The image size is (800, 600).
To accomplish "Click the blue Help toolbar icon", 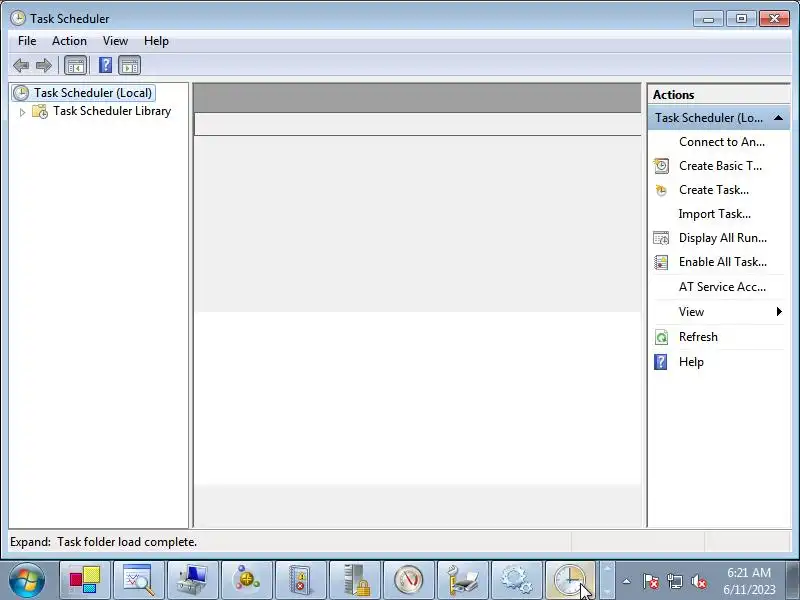I will point(105,65).
